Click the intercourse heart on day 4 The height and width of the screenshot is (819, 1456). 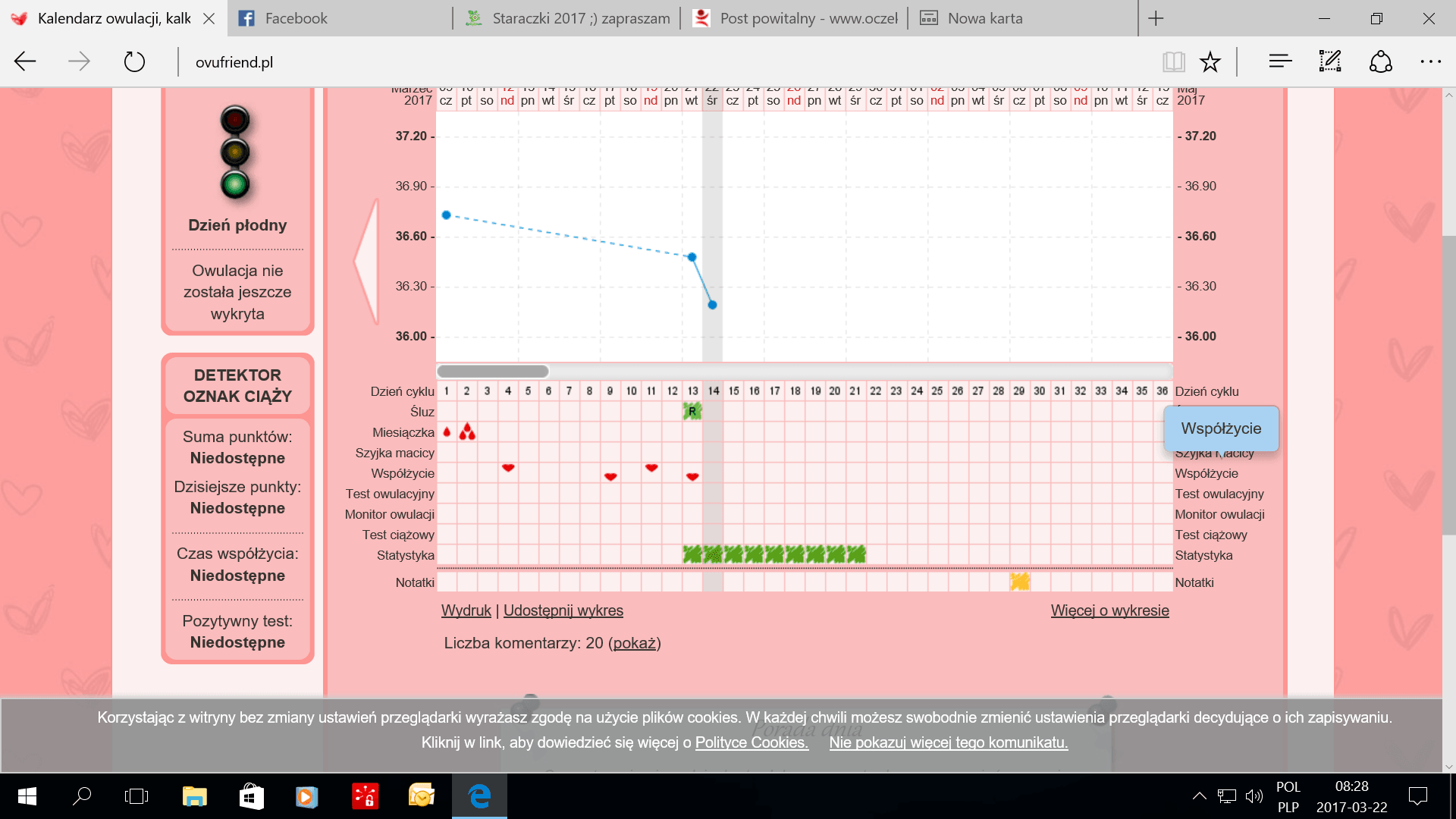(x=508, y=468)
